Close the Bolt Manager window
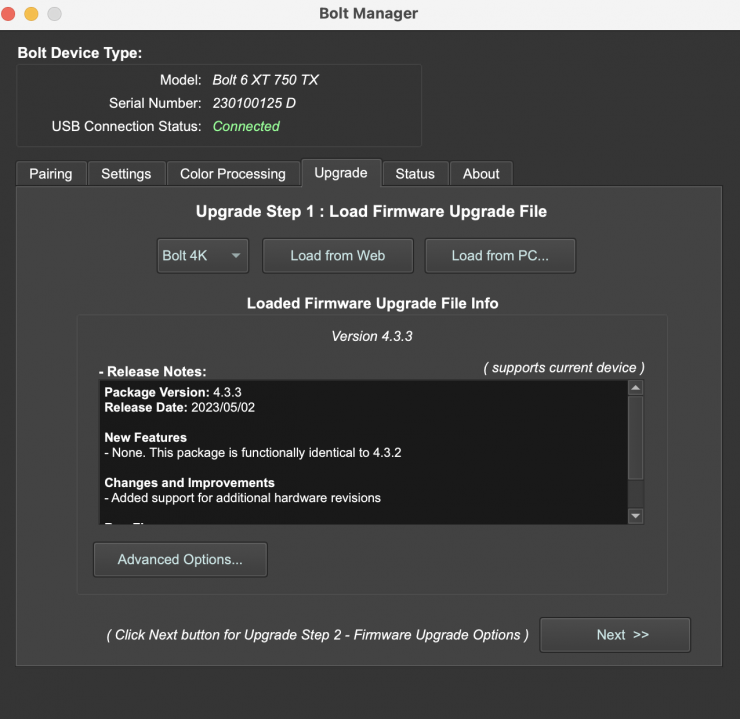This screenshot has width=740, height=719. (8, 14)
